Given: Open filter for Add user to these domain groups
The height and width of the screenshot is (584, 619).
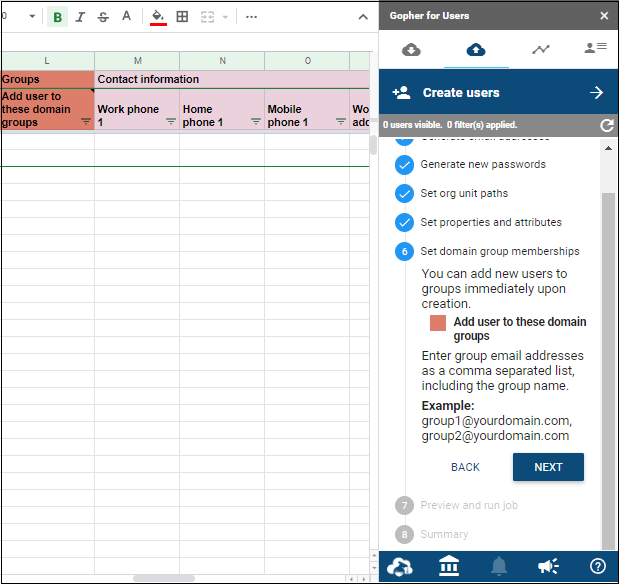Looking at the screenshot, I should (x=86, y=122).
